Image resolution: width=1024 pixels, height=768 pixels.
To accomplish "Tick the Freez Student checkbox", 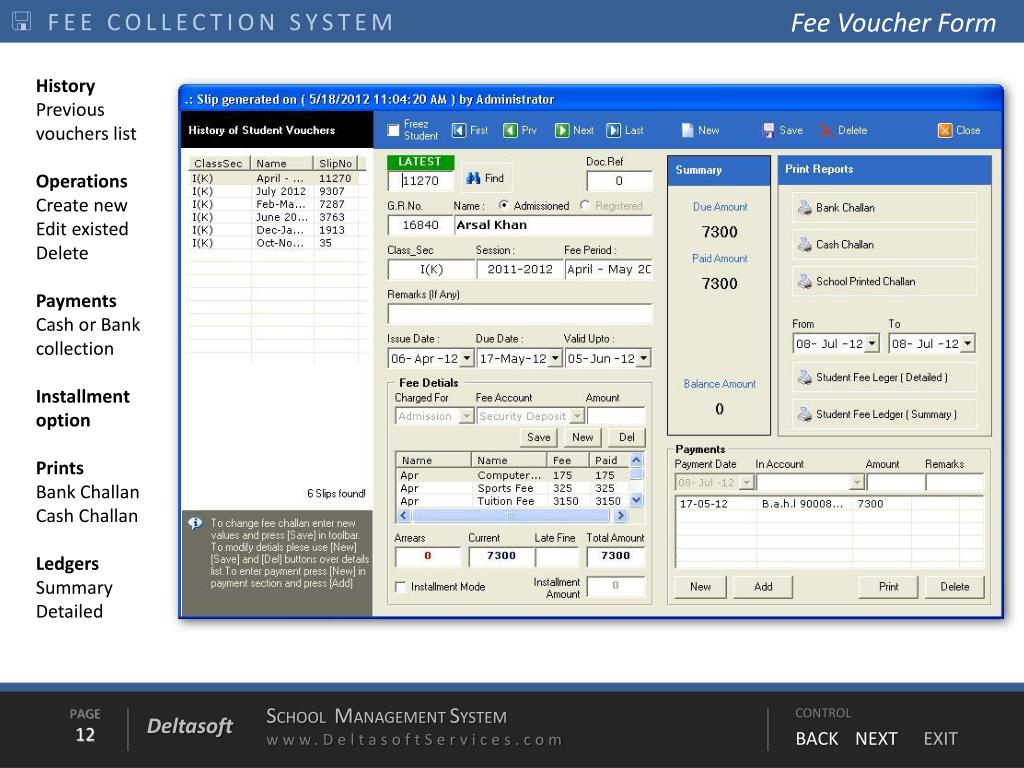I will (393, 130).
